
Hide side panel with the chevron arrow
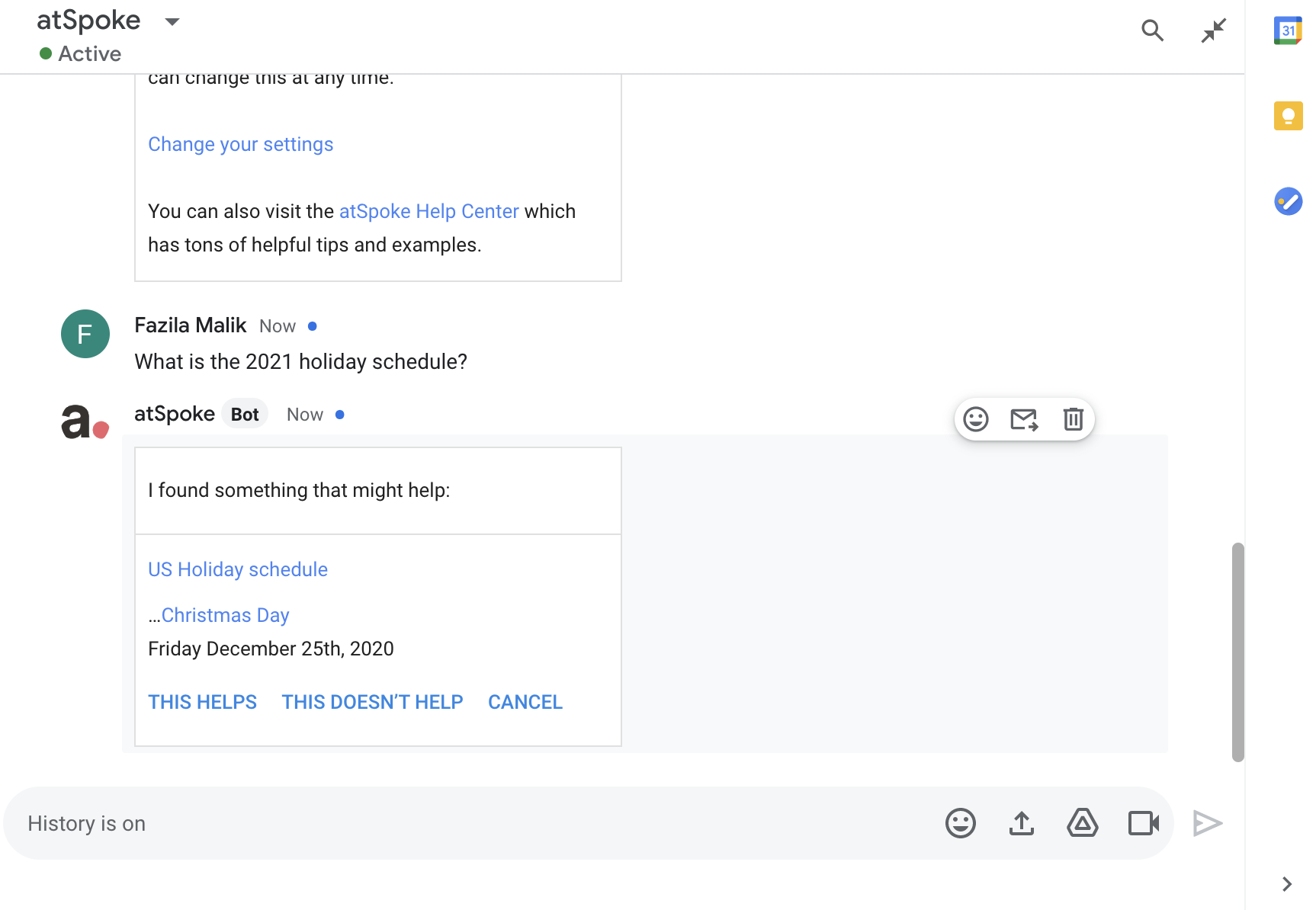click(x=1287, y=884)
